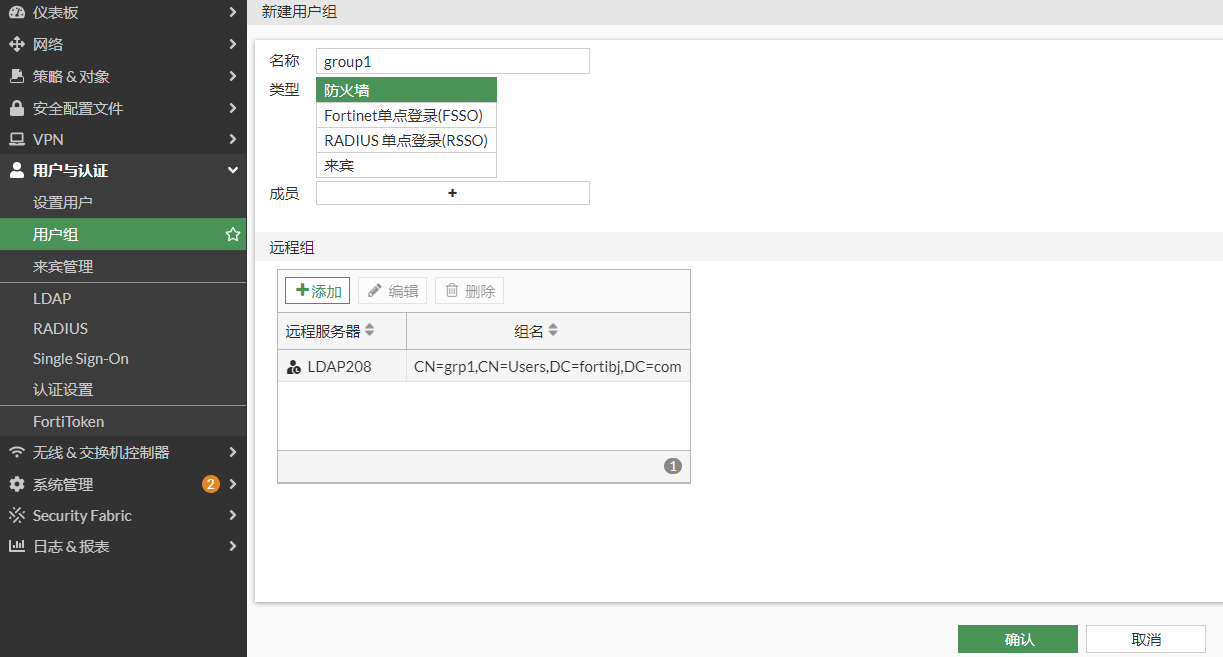Sort by the 组名 column header
The height and width of the screenshot is (657, 1223).
tap(537, 331)
